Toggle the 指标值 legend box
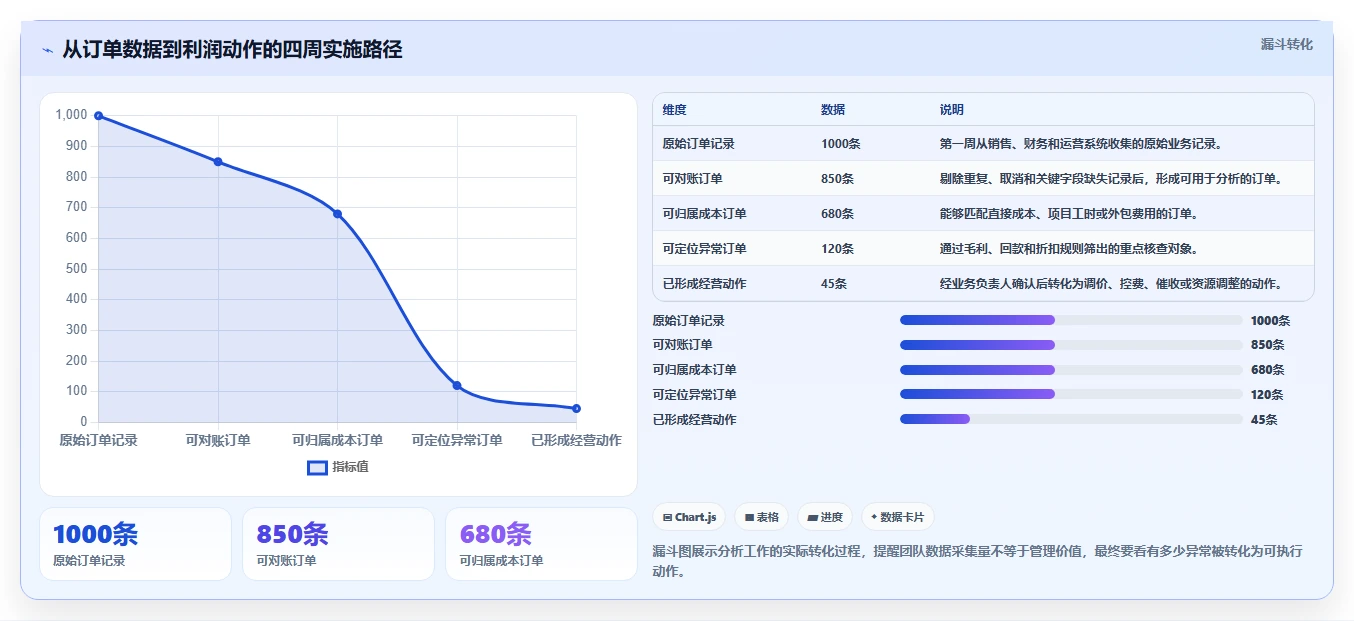Viewport: 1354px width, 621px height. [x=317, y=467]
